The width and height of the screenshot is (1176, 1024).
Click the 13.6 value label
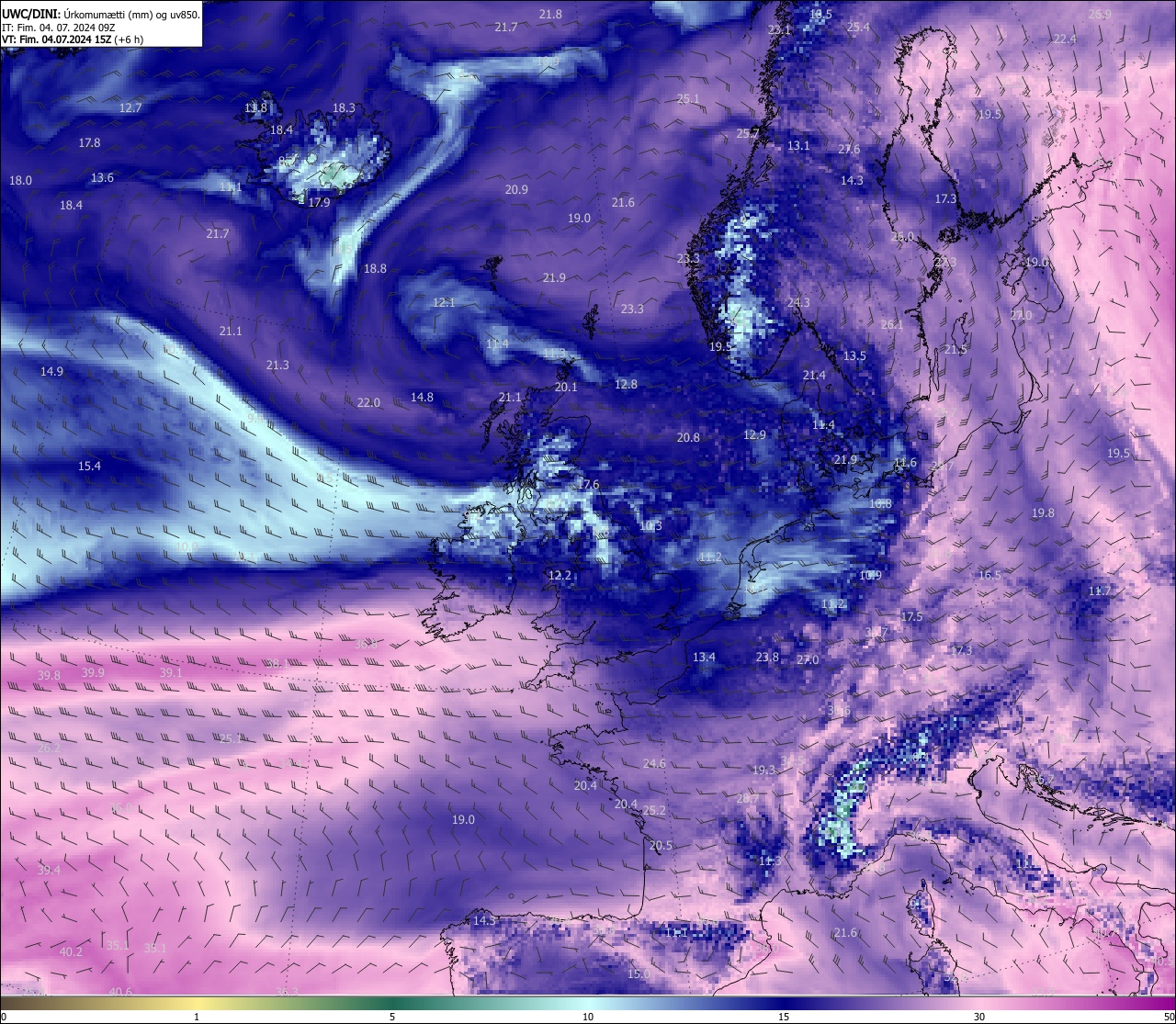click(102, 177)
